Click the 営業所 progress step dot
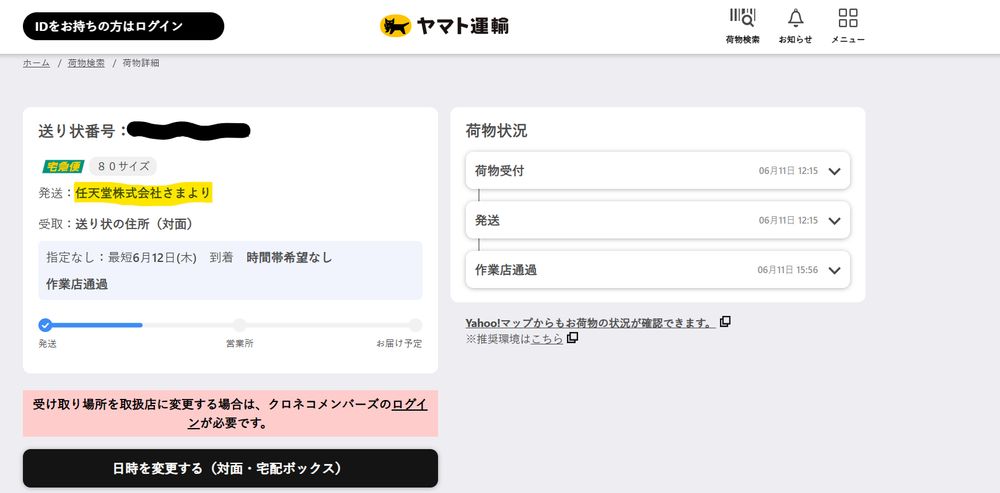Viewport: 1000px width, 493px height. pos(239,325)
